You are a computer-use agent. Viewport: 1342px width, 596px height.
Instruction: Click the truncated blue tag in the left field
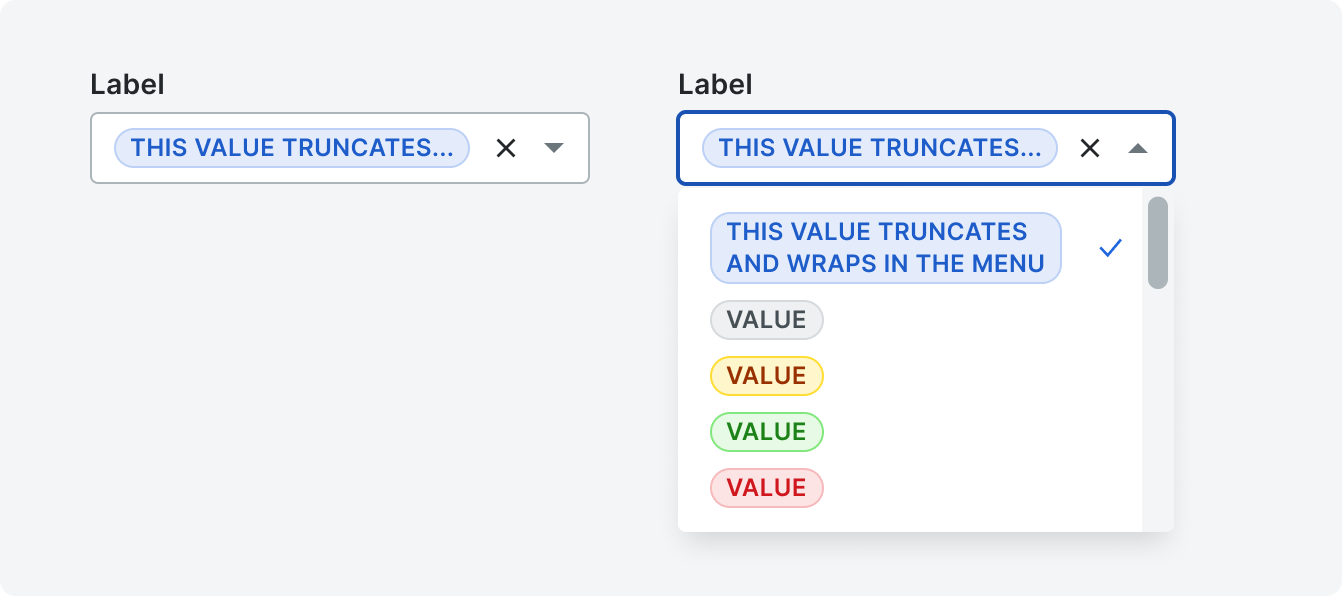pyautogui.click(x=292, y=148)
